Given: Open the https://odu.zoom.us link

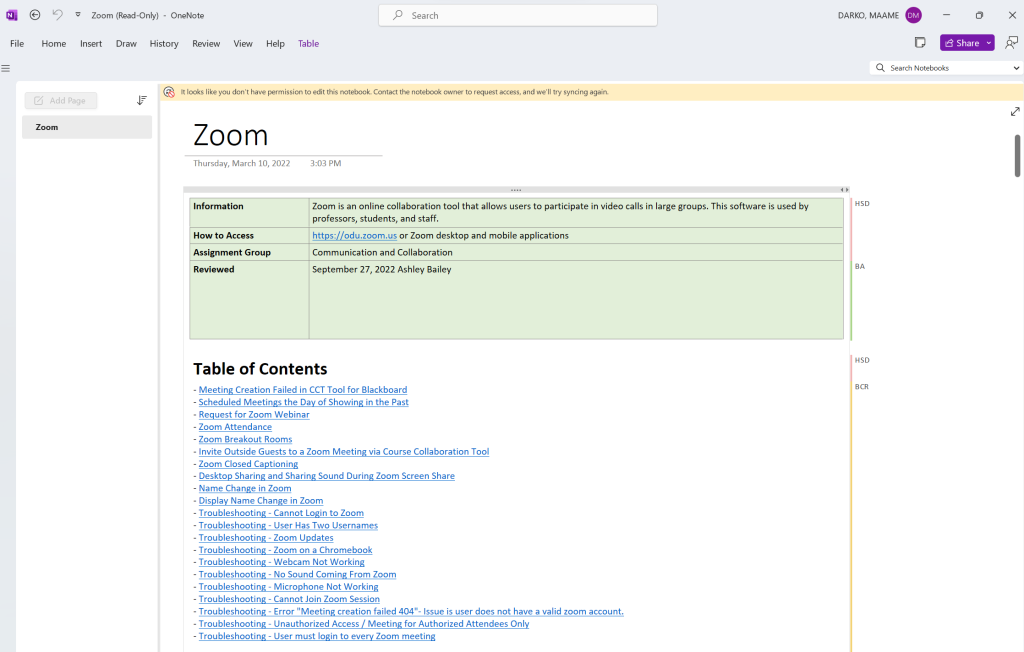Looking at the screenshot, I should click(355, 236).
